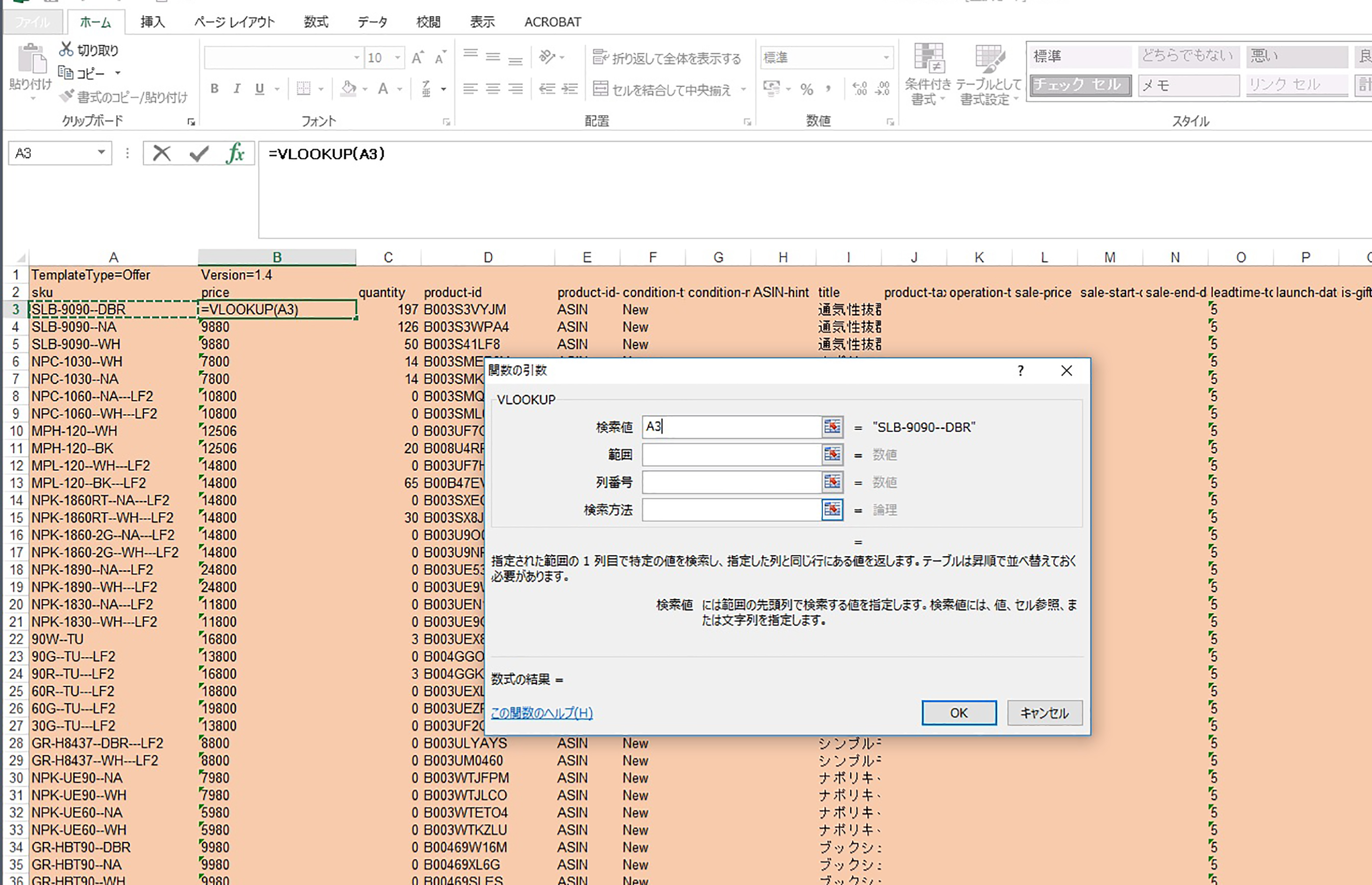This screenshot has height=885, width=1372.
Task: Open Format as Table (テーブルとして書式設定)
Action: click(989, 74)
